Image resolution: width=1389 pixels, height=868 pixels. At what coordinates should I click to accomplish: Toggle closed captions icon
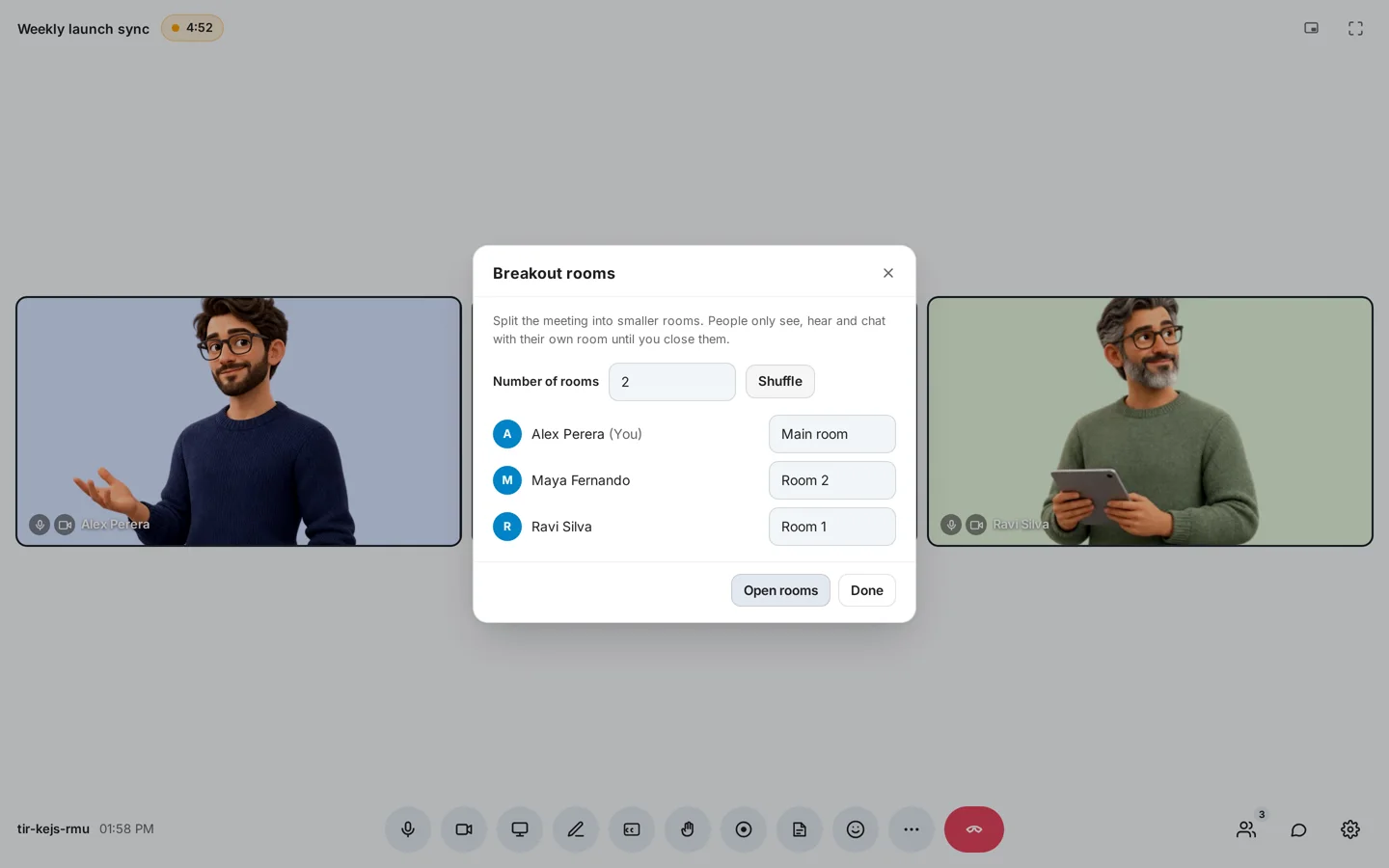(x=632, y=829)
